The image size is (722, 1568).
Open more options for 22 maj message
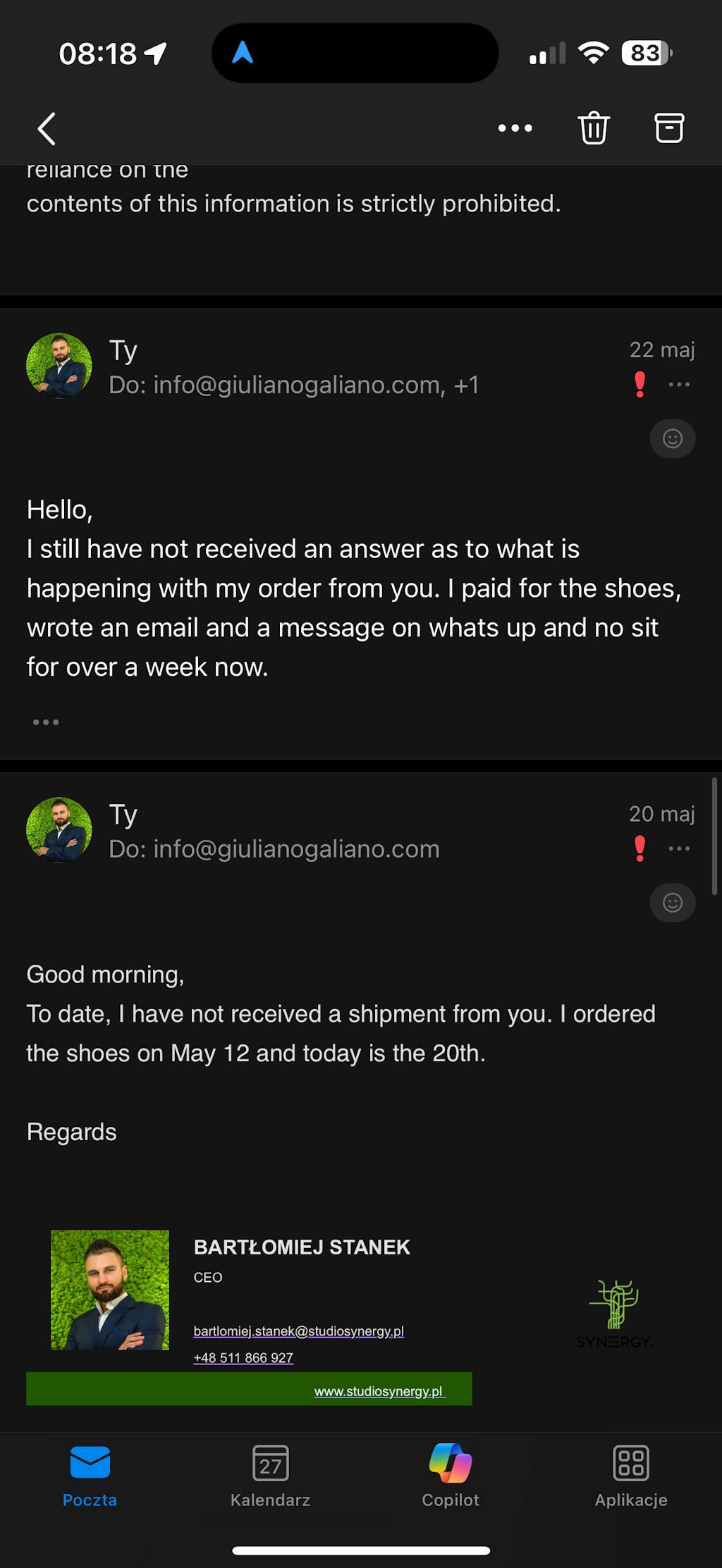(679, 385)
